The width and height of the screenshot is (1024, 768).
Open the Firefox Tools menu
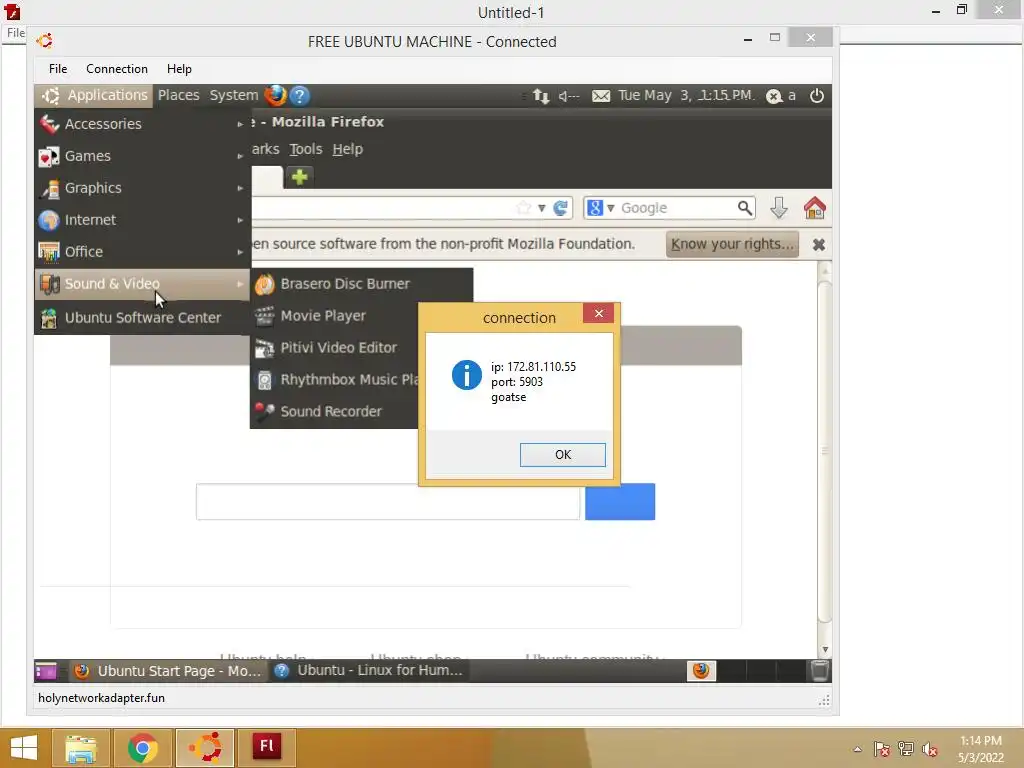[306, 149]
